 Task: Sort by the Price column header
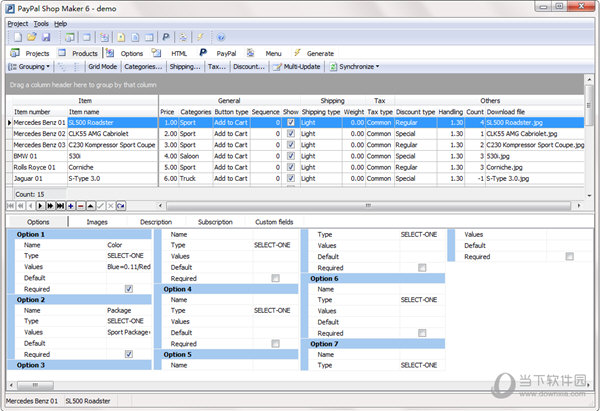(167, 112)
